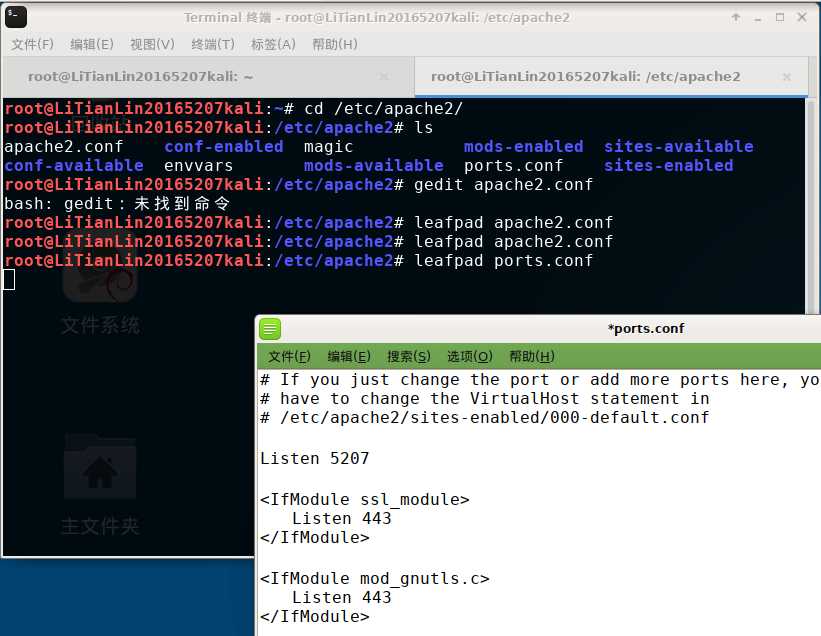Click 'sites-enabled' in ls output
The image size is (821, 636).
pyautogui.click(x=669, y=165)
